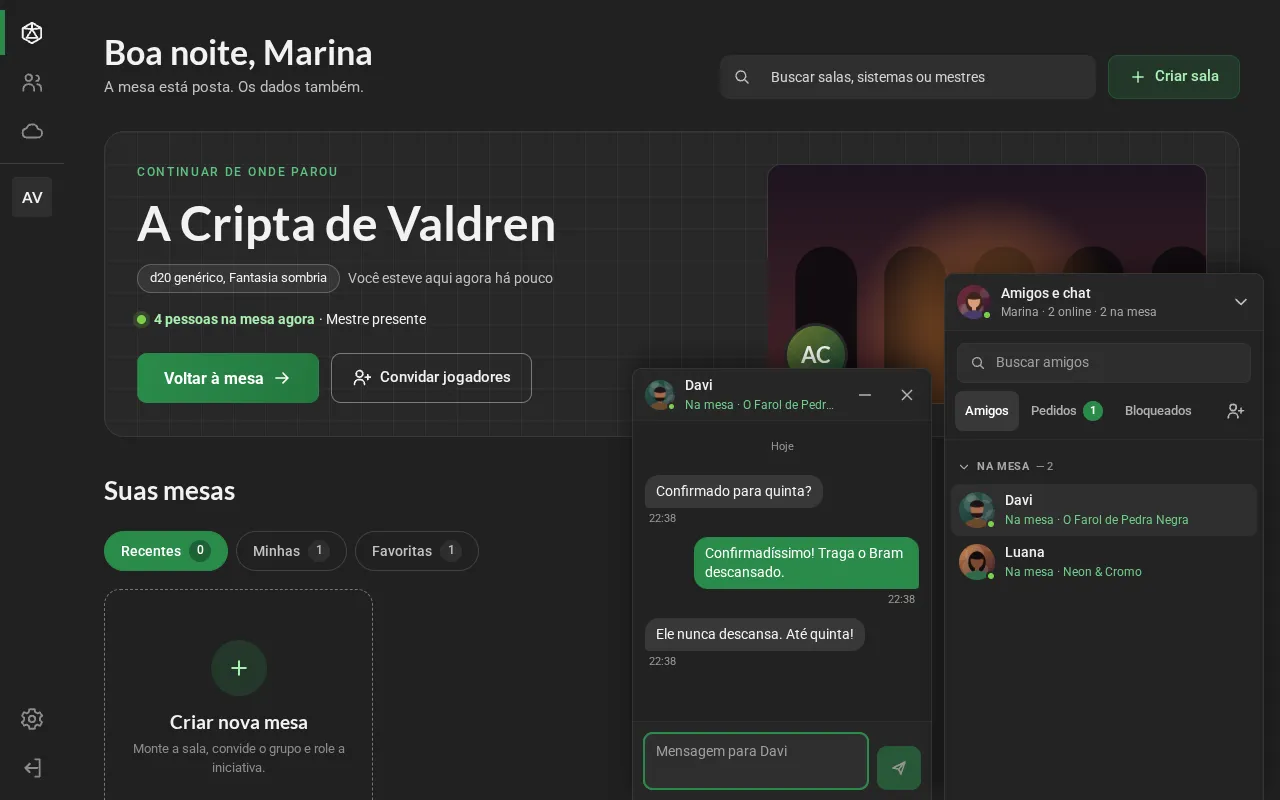The image size is (1280, 800).
Task: Click the 'Ele nunca descansa' message
Action: pyautogui.click(x=755, y=634)
